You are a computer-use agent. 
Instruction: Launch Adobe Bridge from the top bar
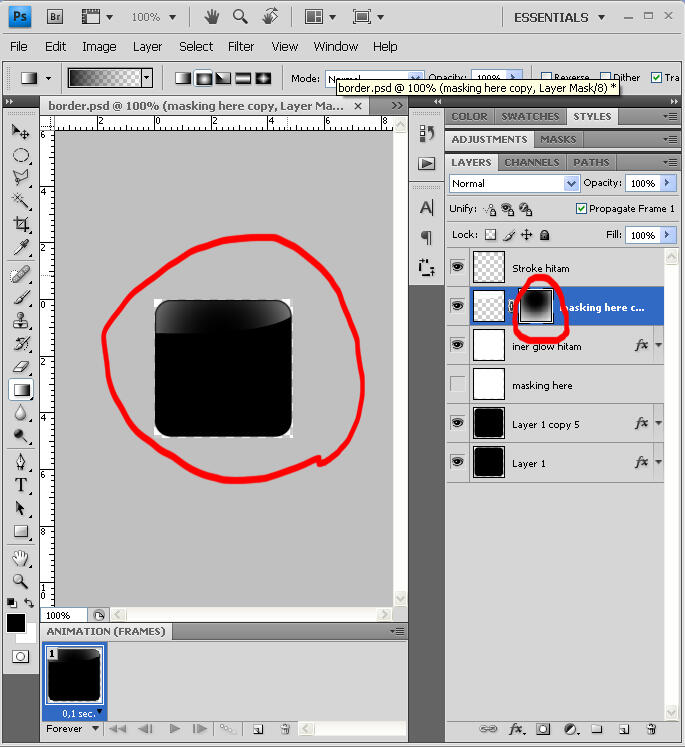point(56,17)
